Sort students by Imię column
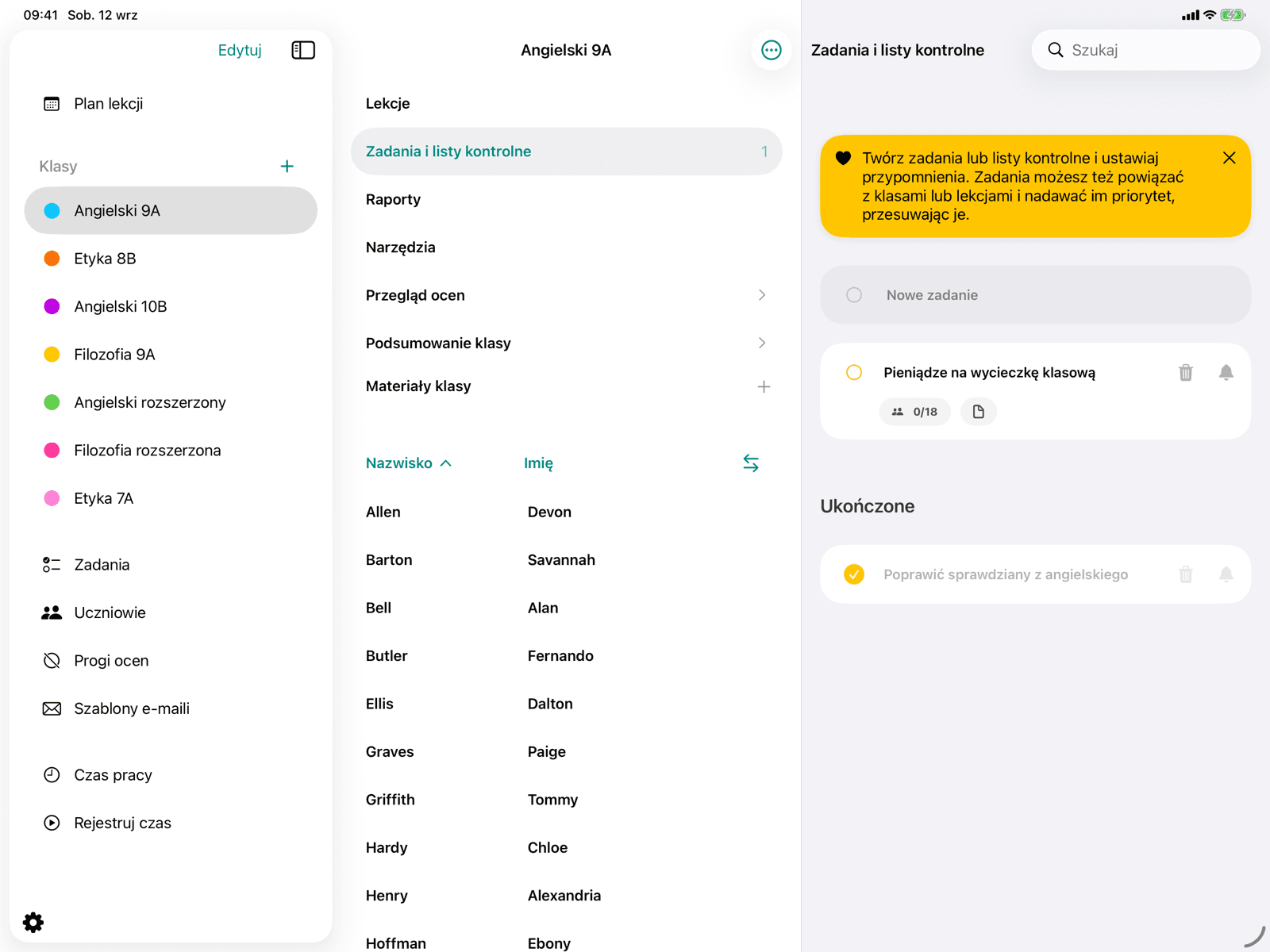This screenshot has height=952, width=1270. [538, 463]
